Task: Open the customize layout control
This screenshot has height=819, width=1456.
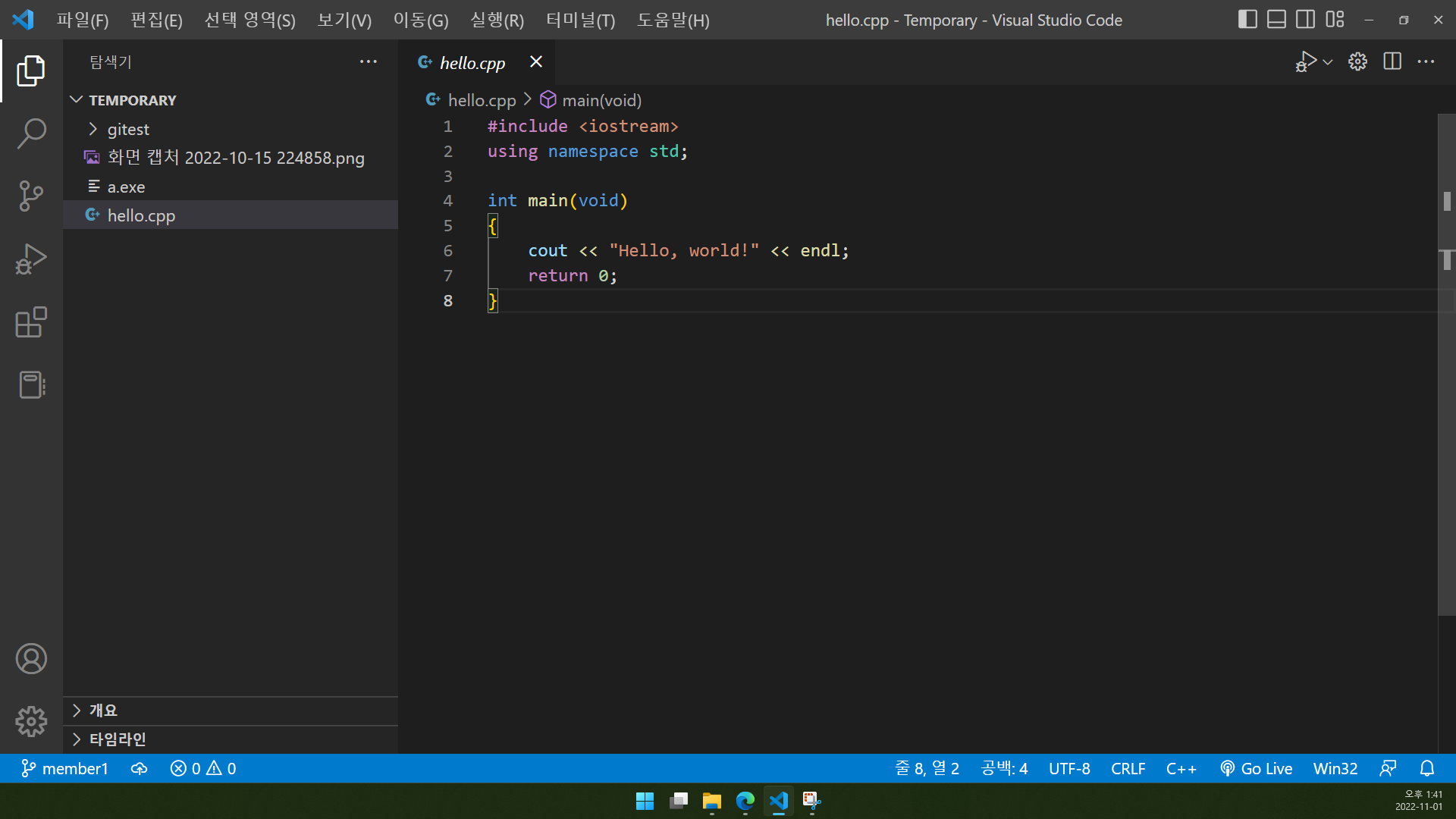Action: 1335,20
